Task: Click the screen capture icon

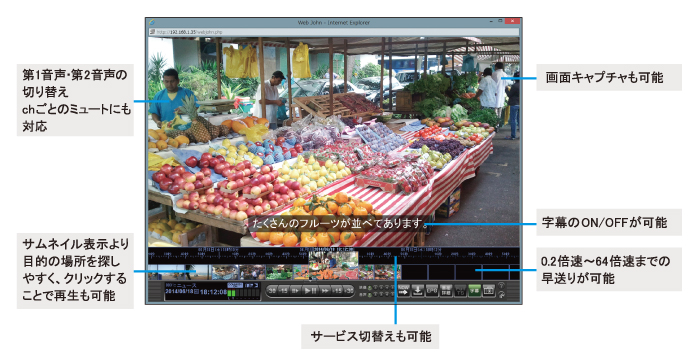Action: click(x=489, y=291)
